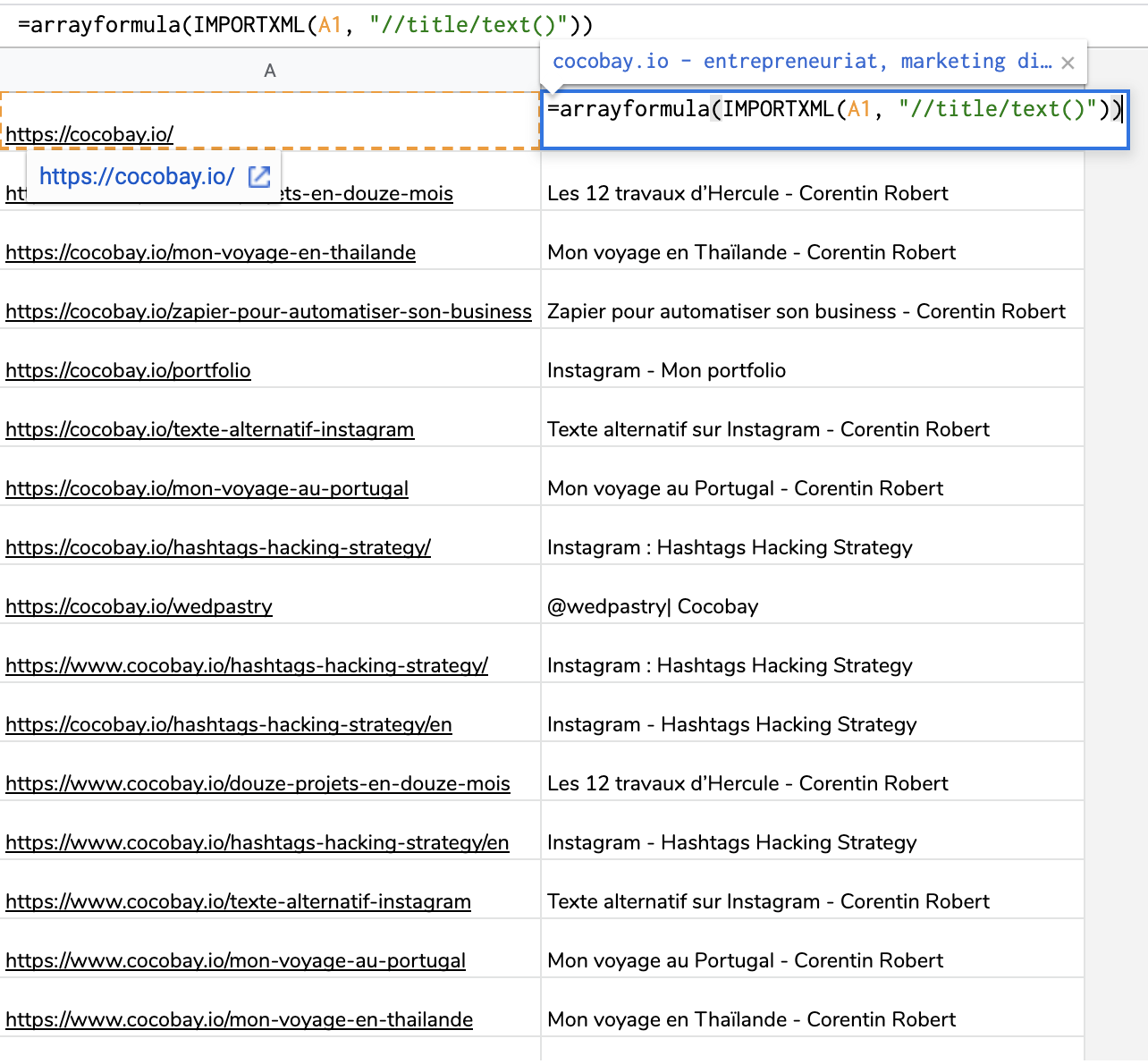This screenshot has width=1148, height=1064.
Task: Select 'Instagram - Hashtags Hacking Strategy' beside cocobay.io/en link
Action: (x=813, y=713)
